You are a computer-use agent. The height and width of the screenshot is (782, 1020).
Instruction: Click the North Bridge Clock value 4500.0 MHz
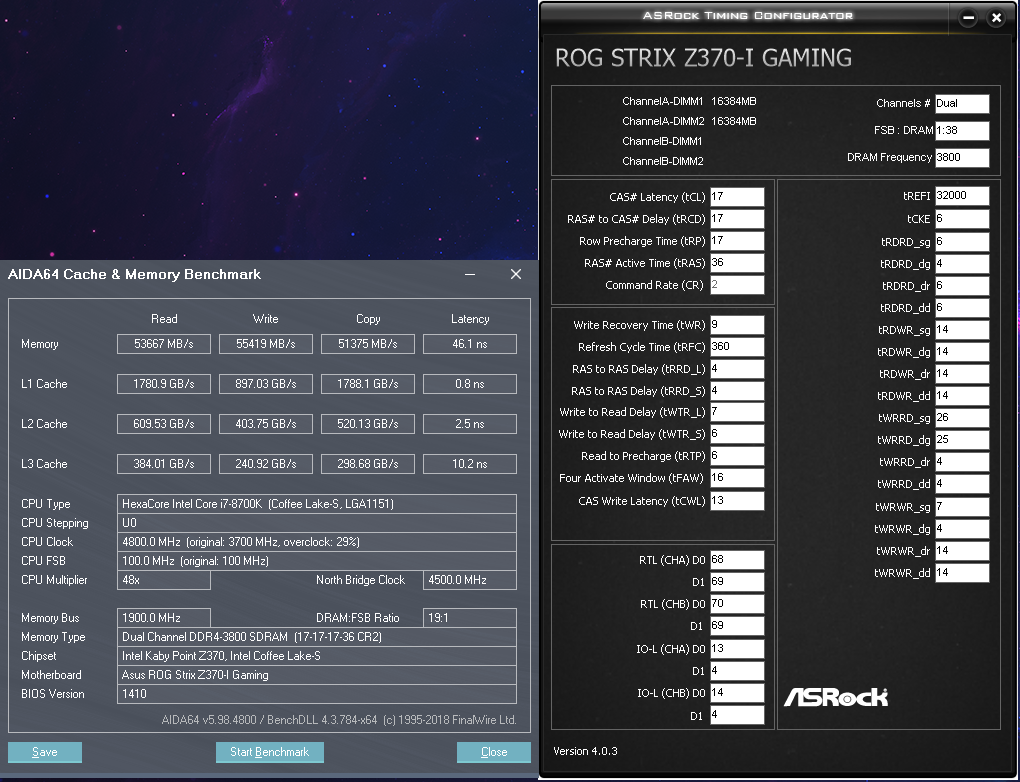tap(470, 580)
